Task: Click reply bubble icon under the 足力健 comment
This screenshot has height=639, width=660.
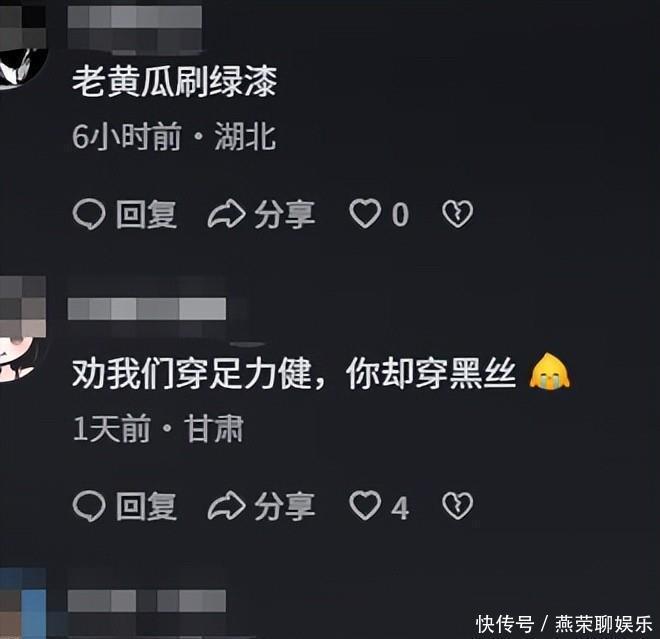Action: point(89,506)
